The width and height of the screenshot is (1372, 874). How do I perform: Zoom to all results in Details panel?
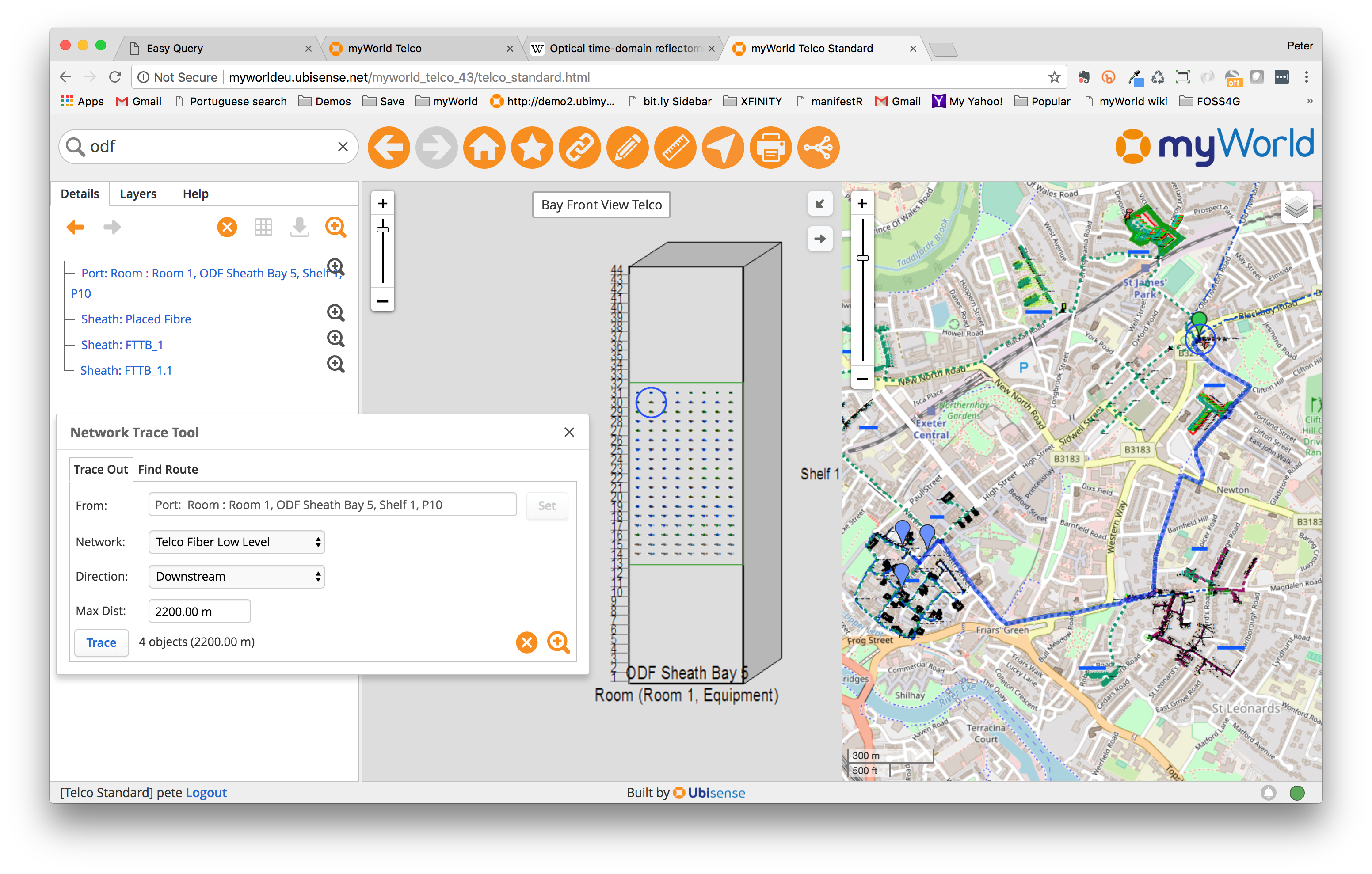335,227
